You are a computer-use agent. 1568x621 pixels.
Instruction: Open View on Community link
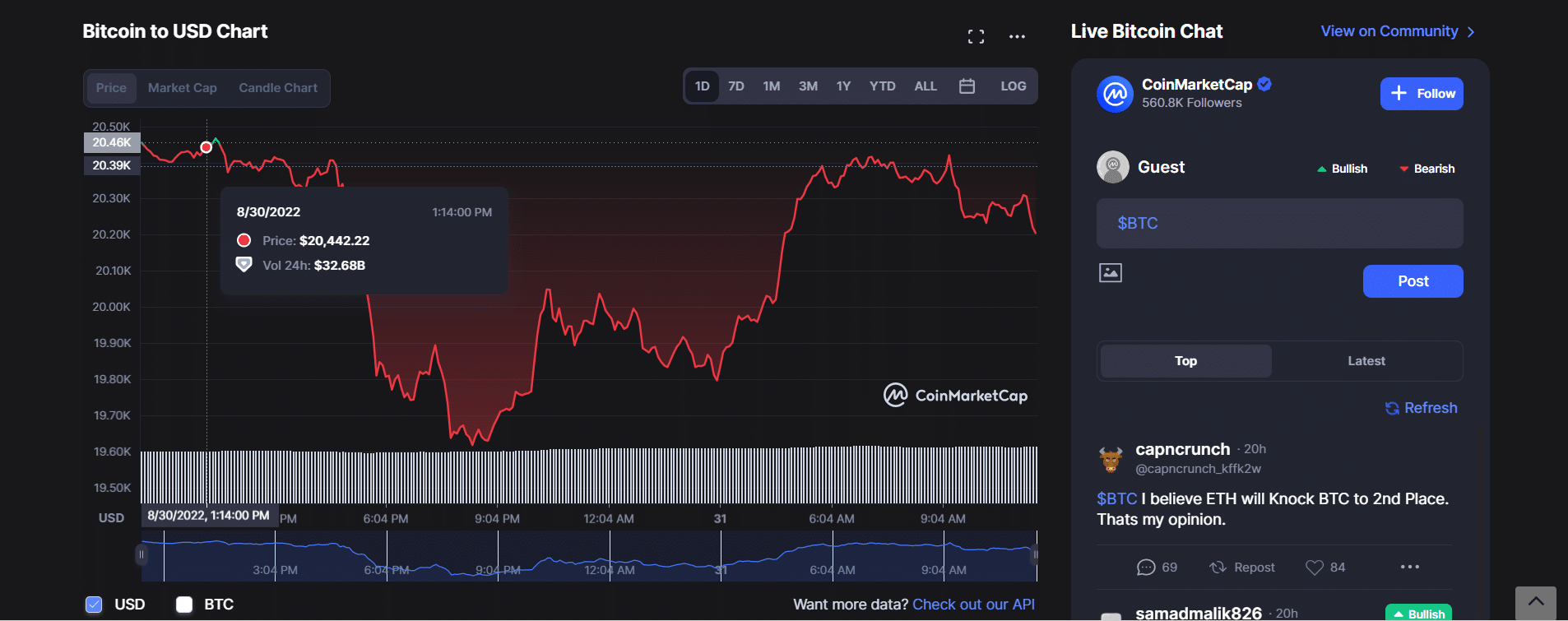point(1398,31)
